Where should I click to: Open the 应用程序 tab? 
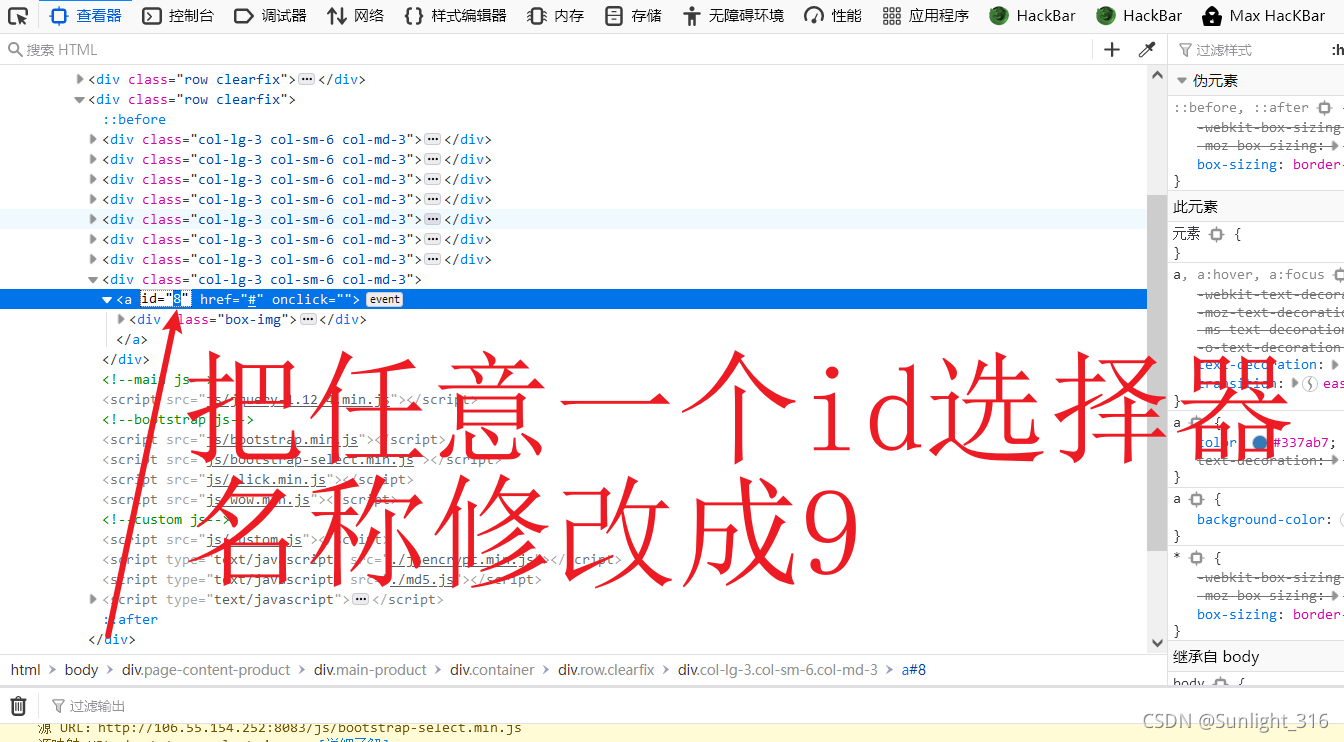tap(926, 16)
